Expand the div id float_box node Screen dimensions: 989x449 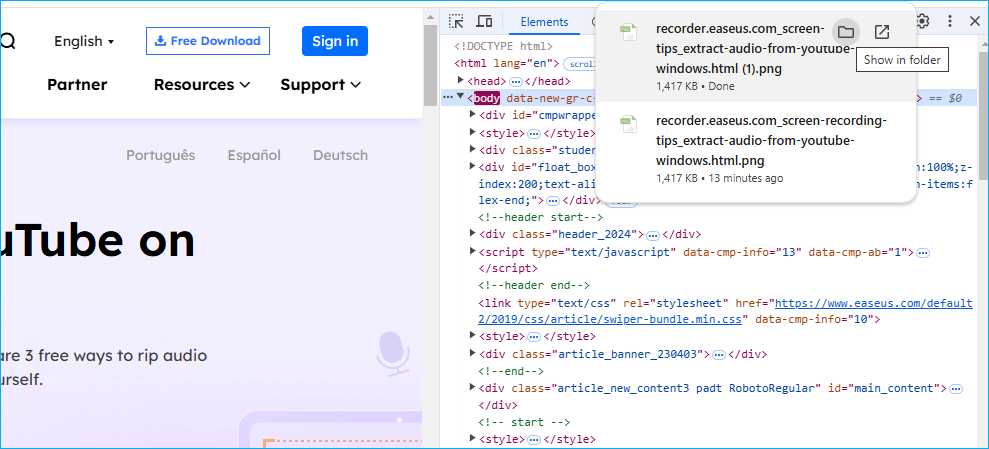coord(473,166)
